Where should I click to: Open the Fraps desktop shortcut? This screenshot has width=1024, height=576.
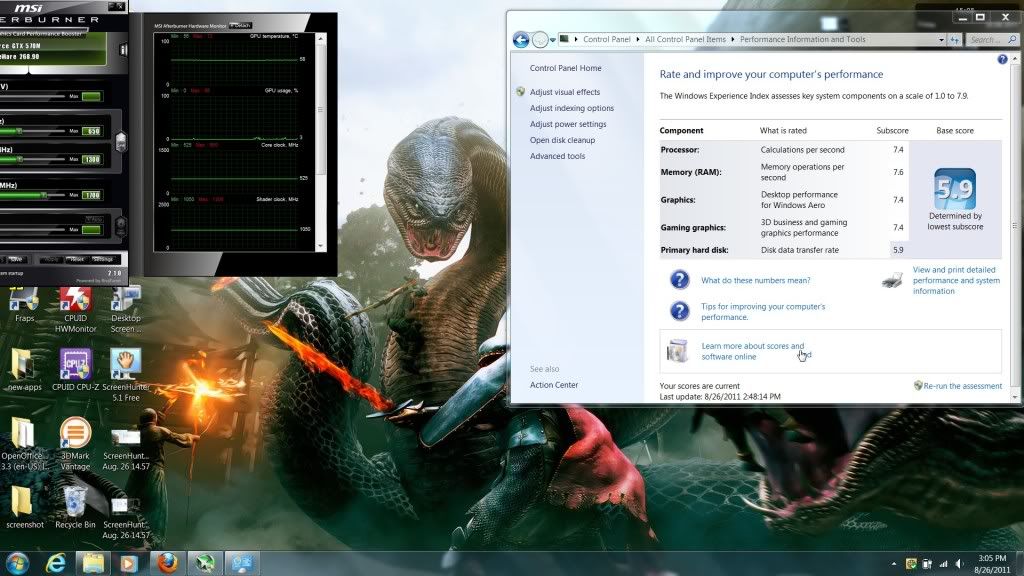(x=24, y=305)
